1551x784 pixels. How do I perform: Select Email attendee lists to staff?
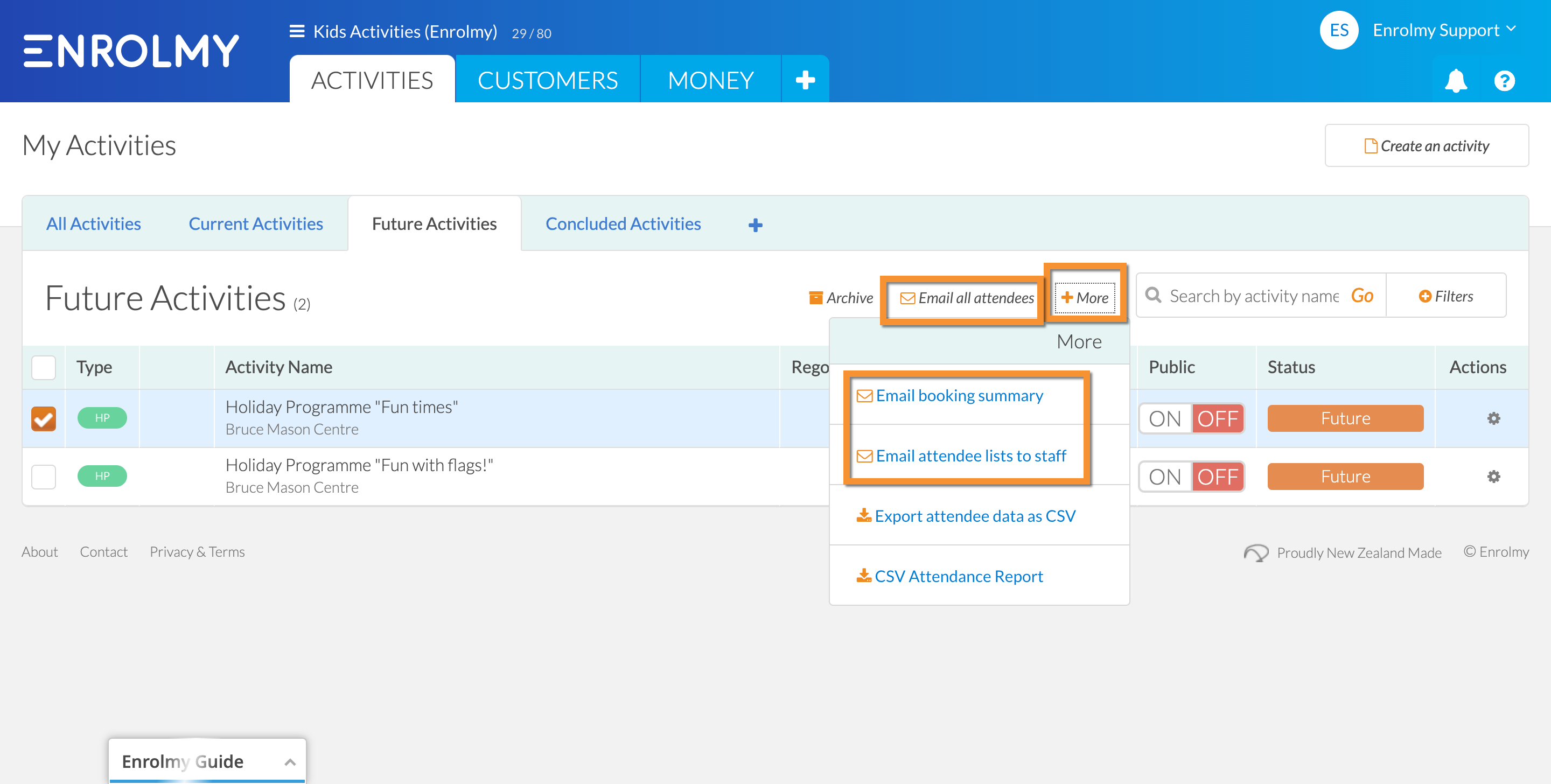tap(961, 456)
